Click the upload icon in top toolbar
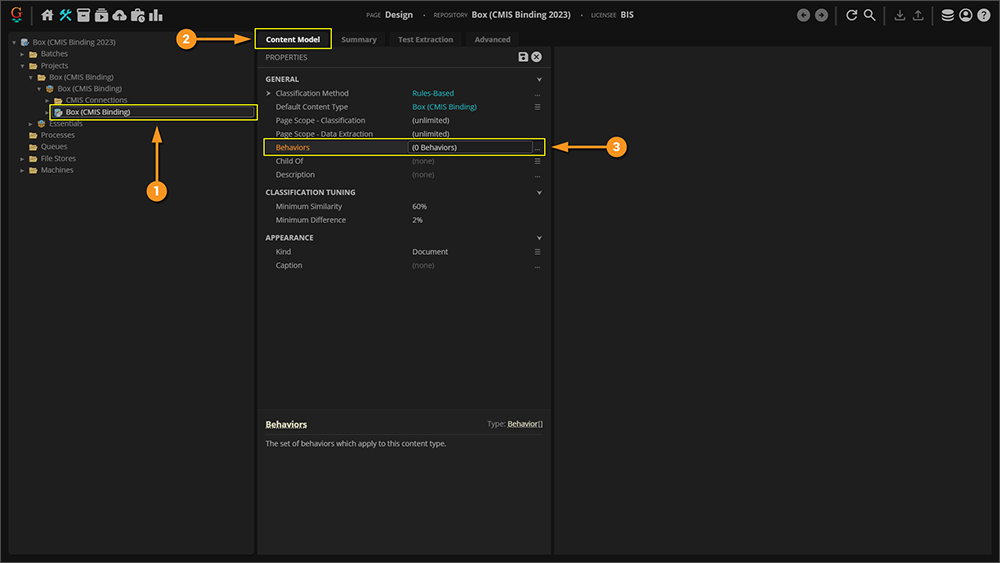The height and width of the screenshot is (563, 1000). click(x=917, y=15)
